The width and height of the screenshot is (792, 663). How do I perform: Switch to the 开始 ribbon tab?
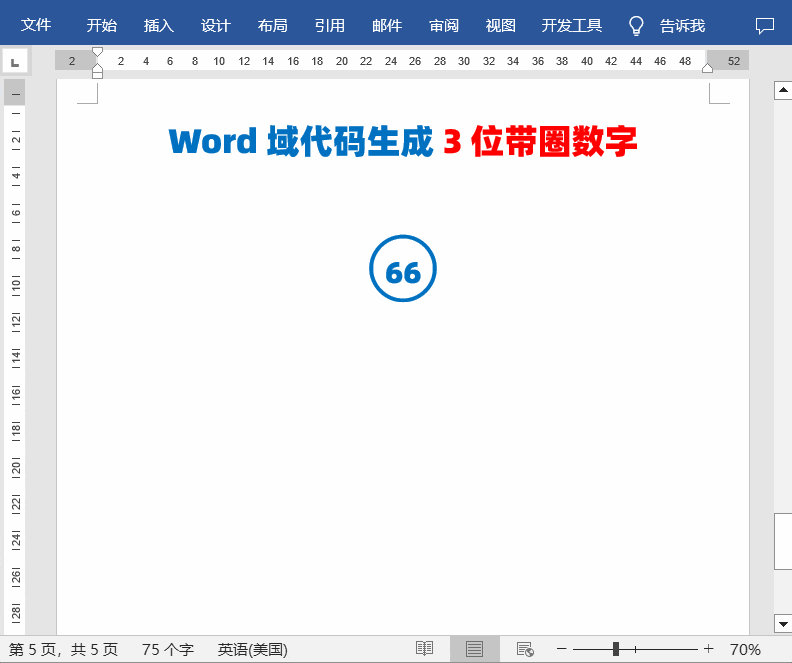102,25
